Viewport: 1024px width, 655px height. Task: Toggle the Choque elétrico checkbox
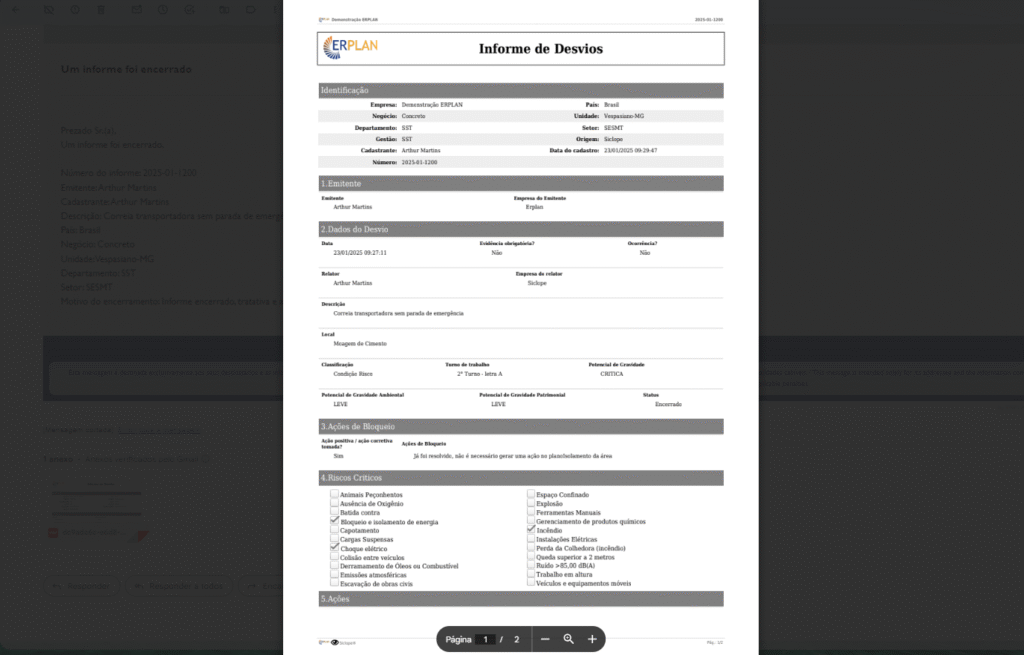pyautogui.click(x=334, y=548)
